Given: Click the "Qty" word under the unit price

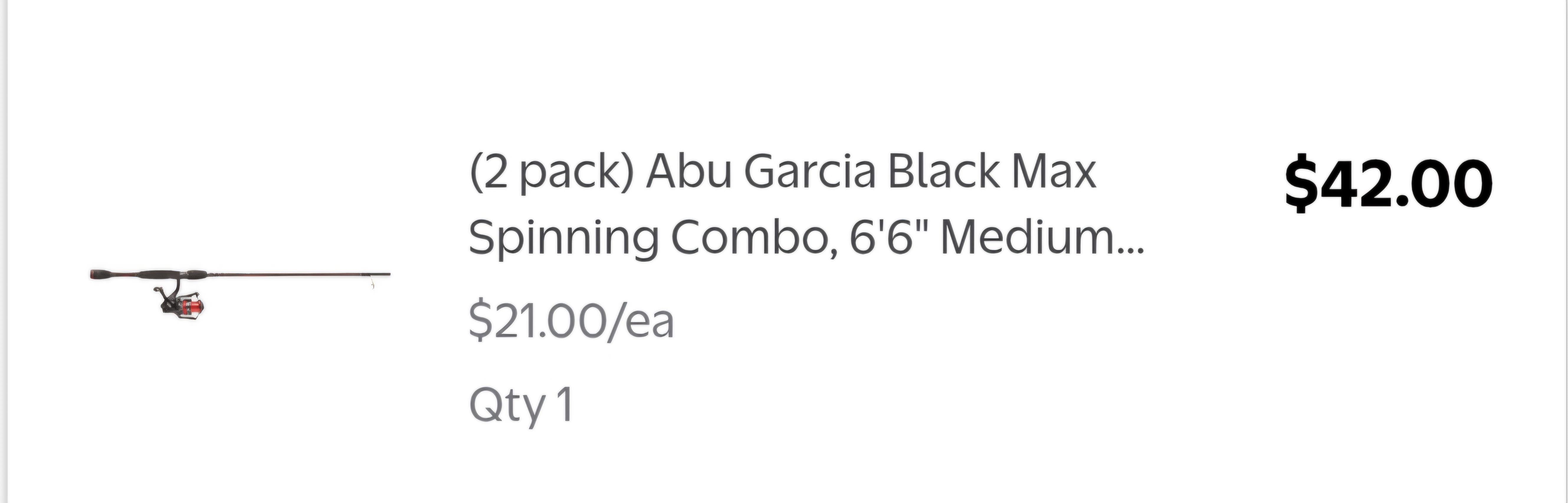Looking at the screenshot, I should pyautogui.click(x=507, y=404).
